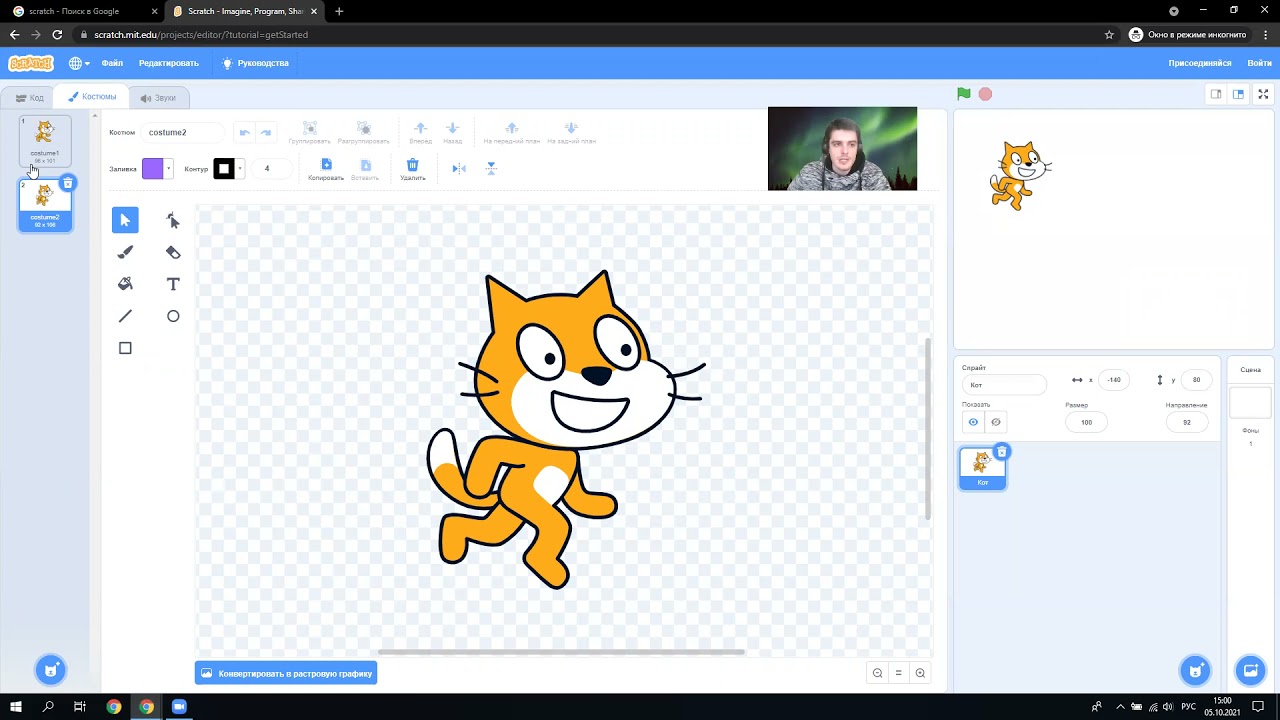1280x720 pixels.
Task: Select the Text tool
Action: pyautogui.click(x=173, y=284)
